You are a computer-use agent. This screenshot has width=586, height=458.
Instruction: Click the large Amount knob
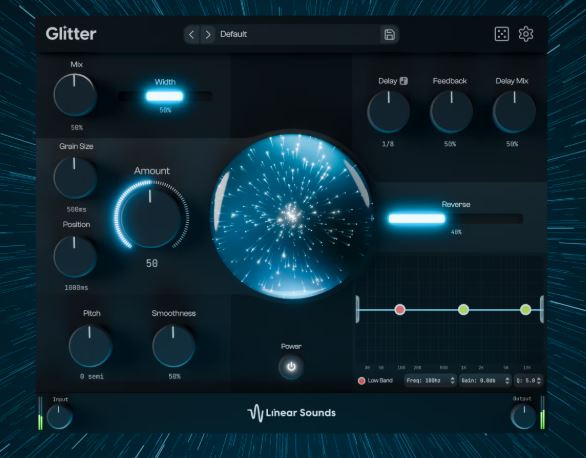point(151,217)
